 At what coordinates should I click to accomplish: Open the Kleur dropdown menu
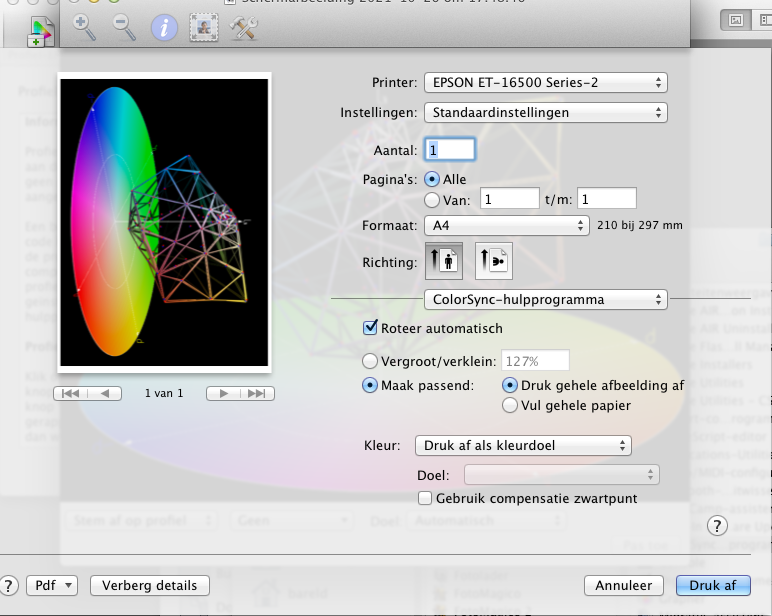point(524,445)
